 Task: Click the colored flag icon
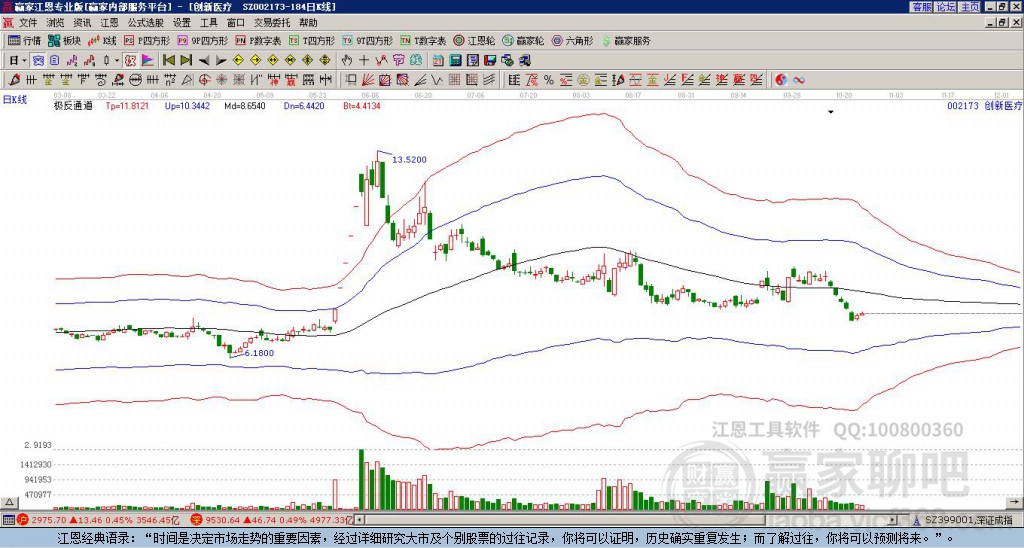pos(148,61)
